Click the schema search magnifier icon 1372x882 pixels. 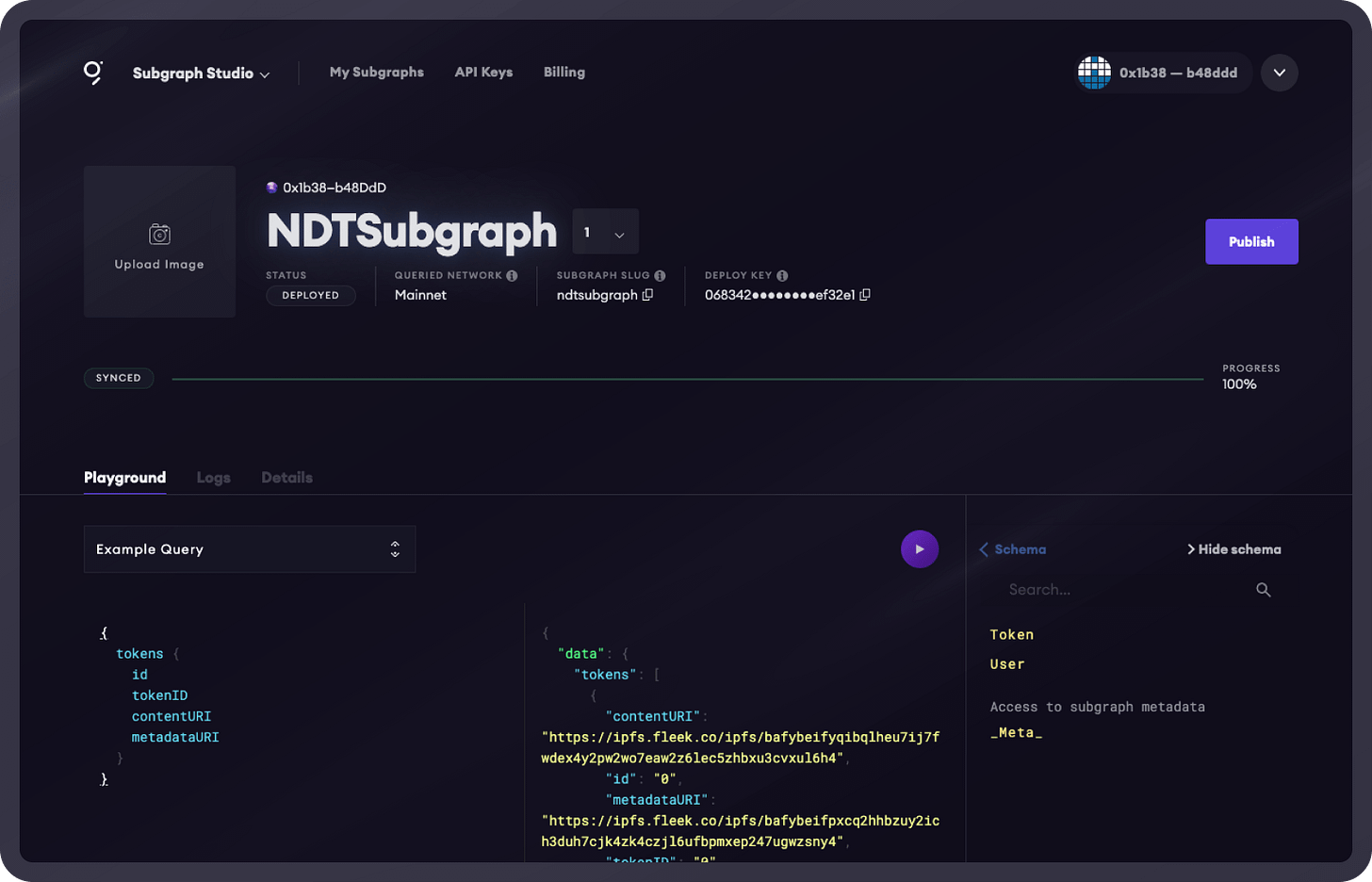point(1264,590)
